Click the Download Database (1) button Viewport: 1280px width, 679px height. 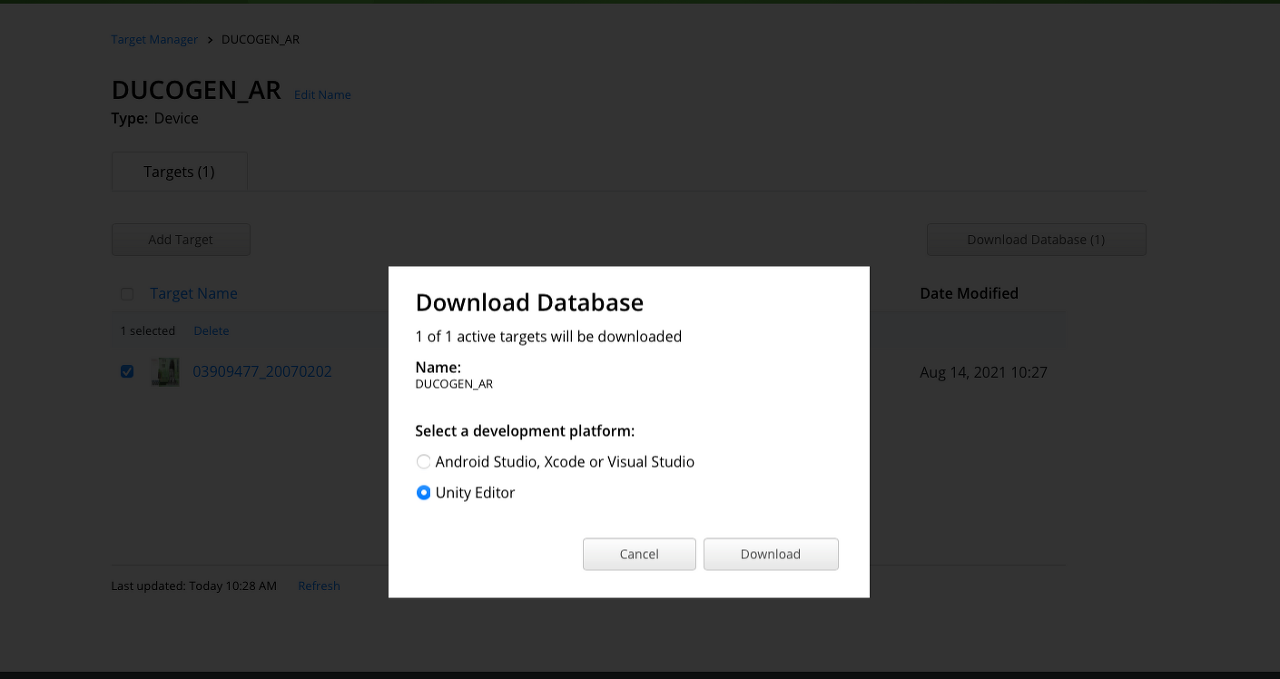[x=1036, y=240]
